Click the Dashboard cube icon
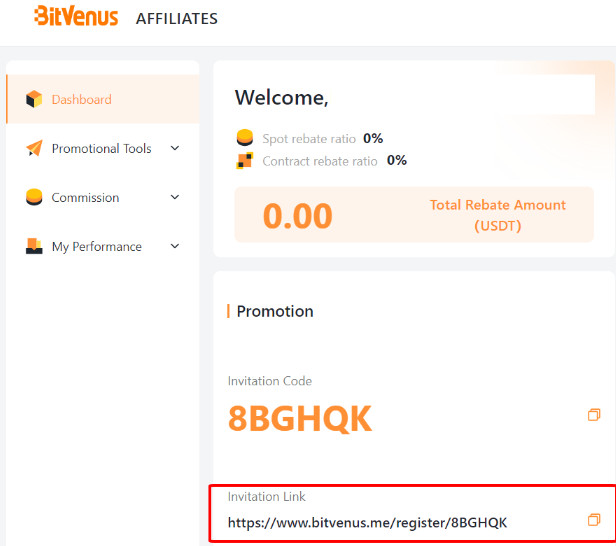The width and height of the screenshot is (616, 546). point(34,99)
